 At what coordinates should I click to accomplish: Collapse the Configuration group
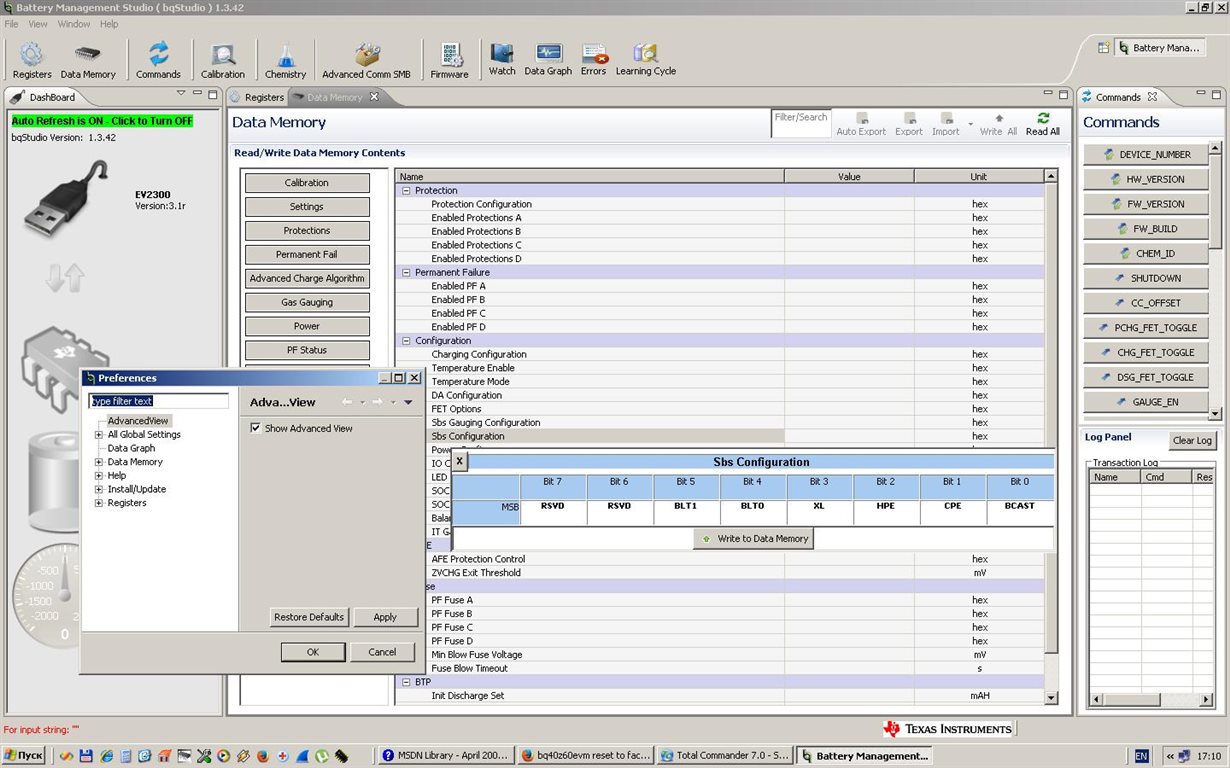click(406, 341)
